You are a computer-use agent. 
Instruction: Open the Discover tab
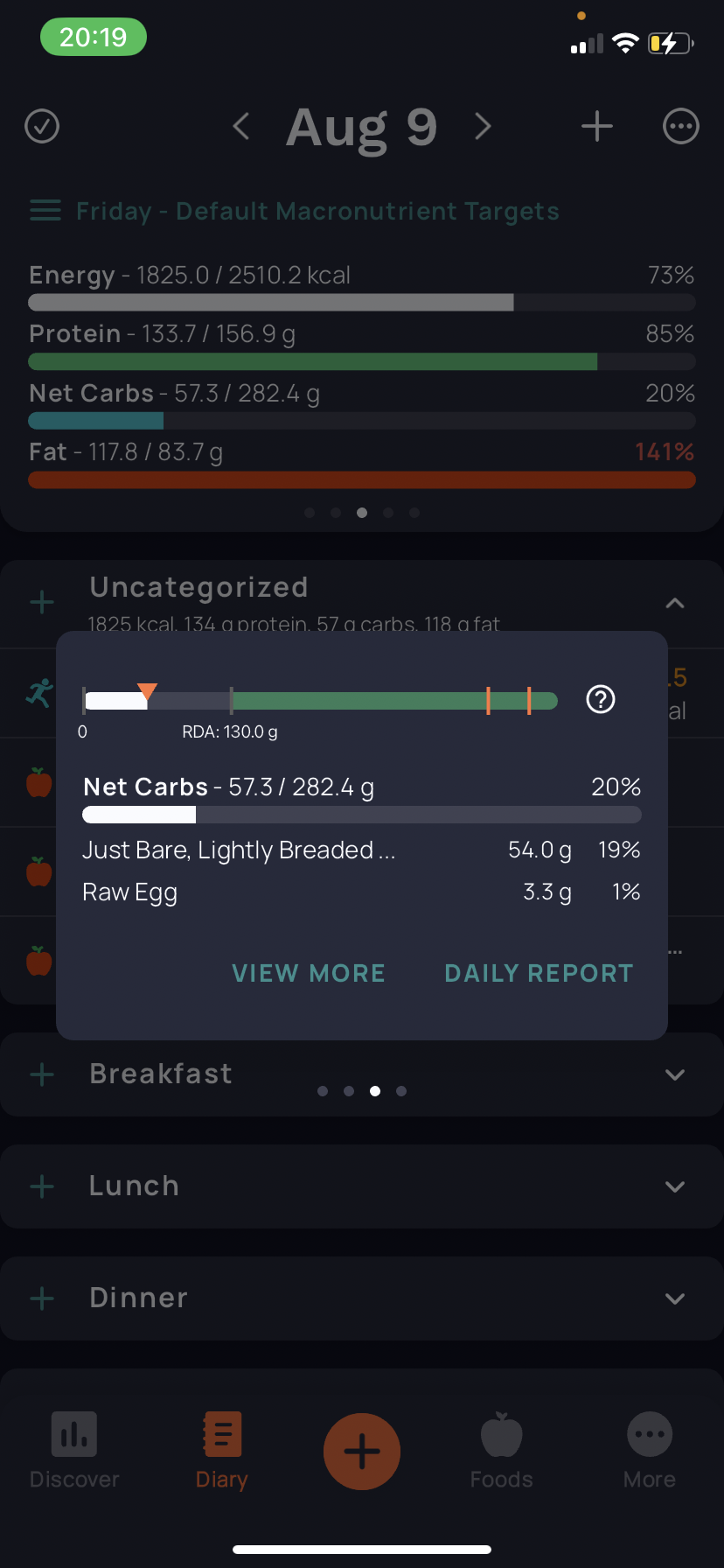pos(74,1452)
